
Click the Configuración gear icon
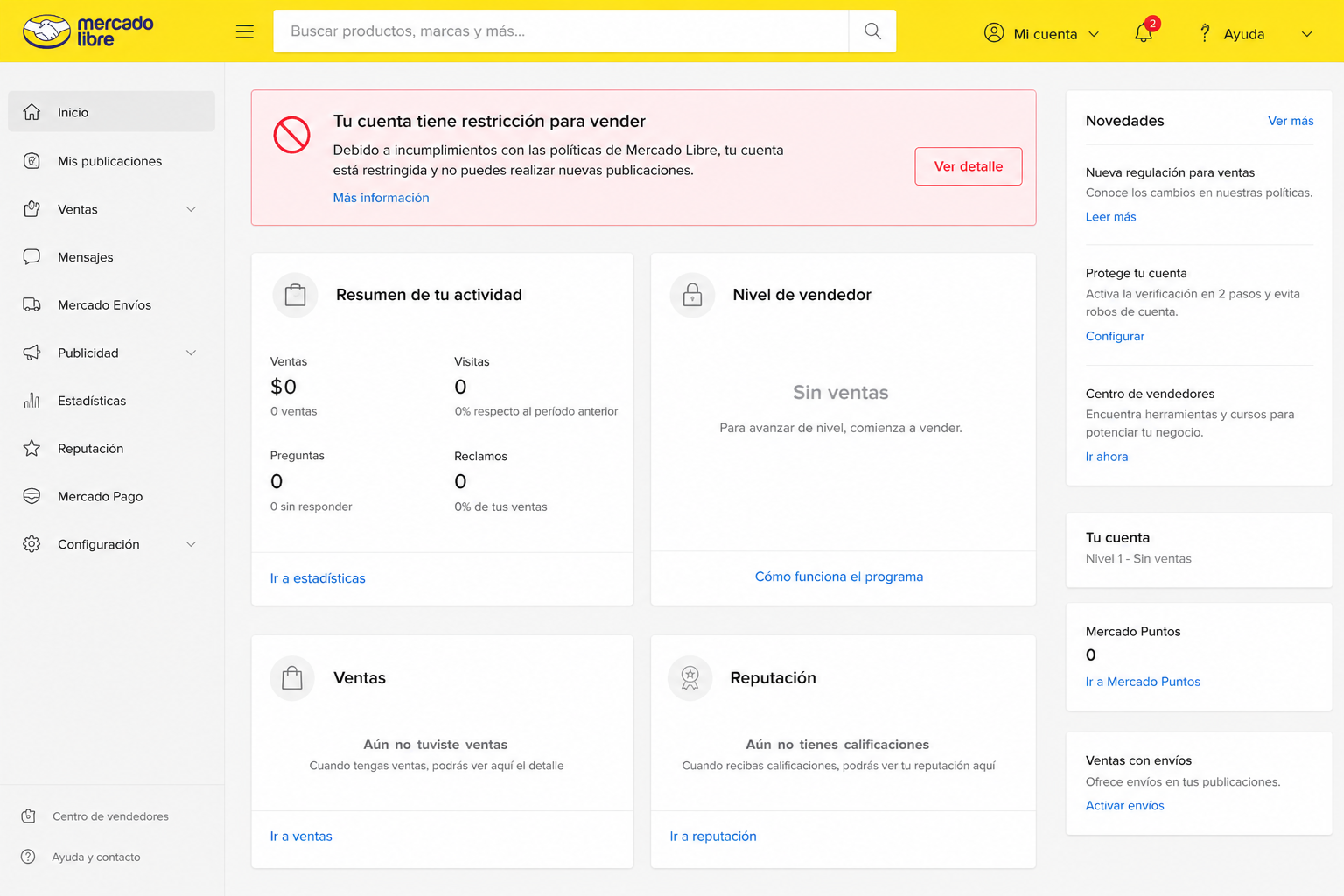click(x=31, y=544)
